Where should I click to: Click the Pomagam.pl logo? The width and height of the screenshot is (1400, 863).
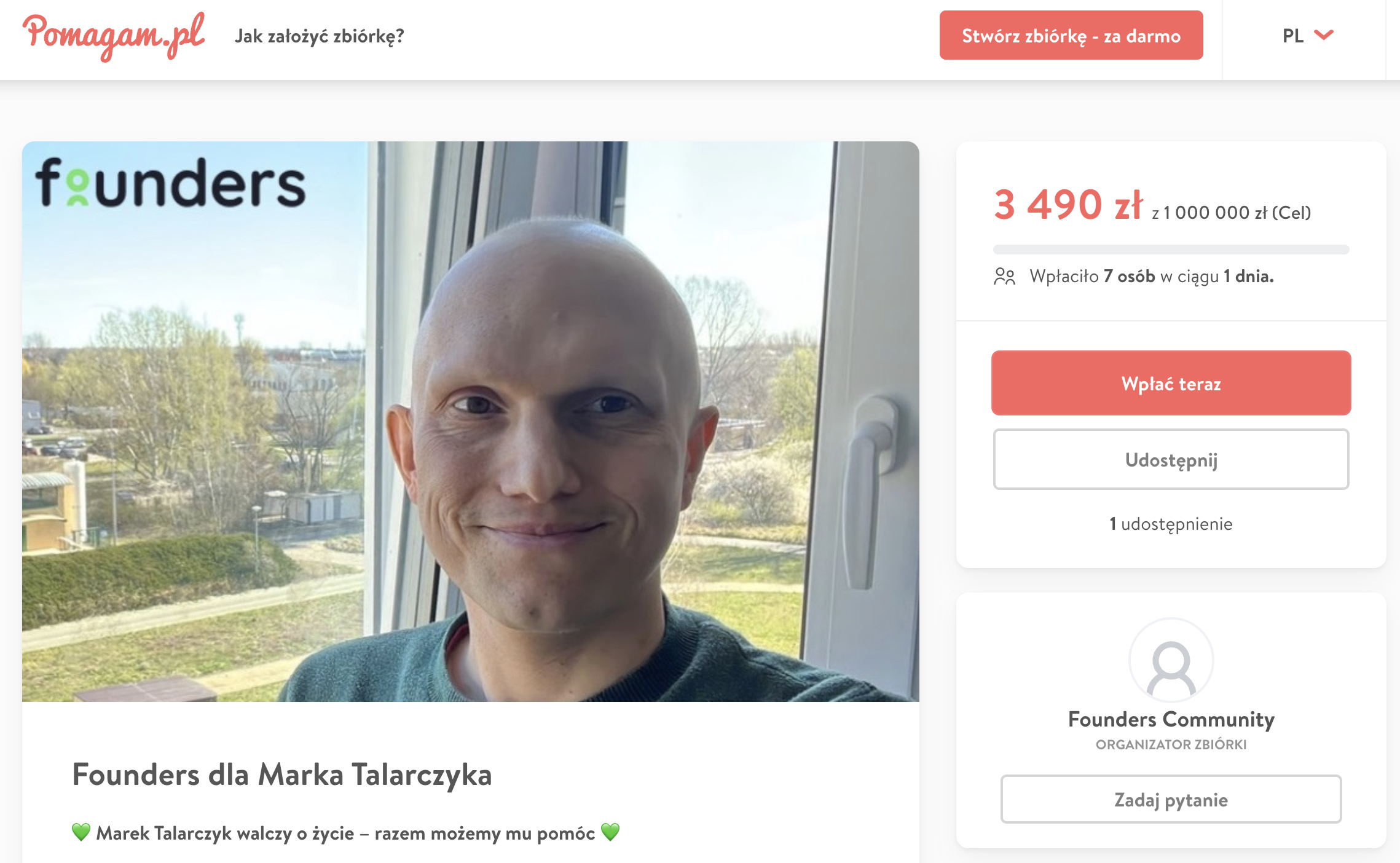[x=114, y=36]
